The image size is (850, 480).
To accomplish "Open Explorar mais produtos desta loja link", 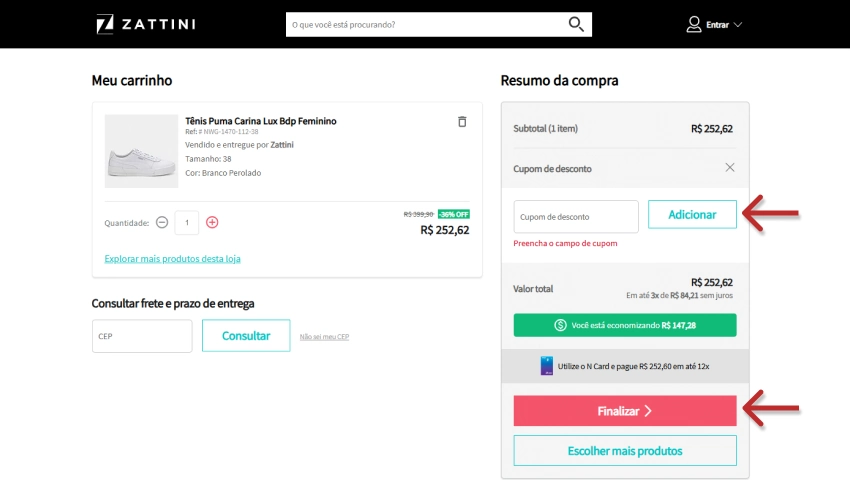I will [172, 259].
